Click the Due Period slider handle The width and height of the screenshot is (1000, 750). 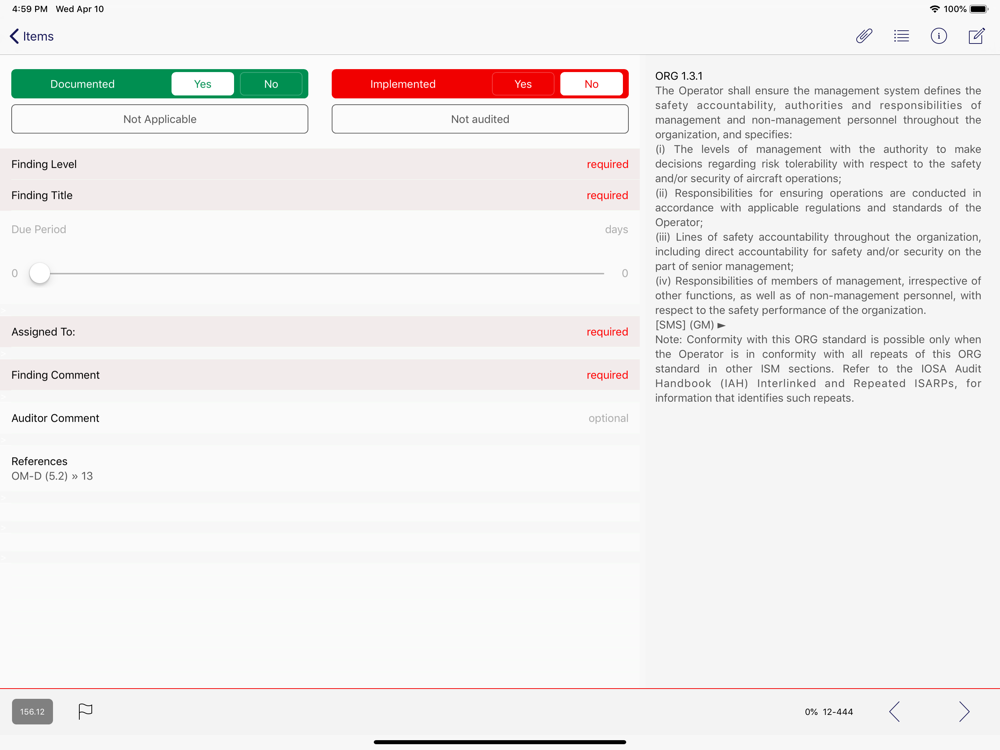click(40, 274)
